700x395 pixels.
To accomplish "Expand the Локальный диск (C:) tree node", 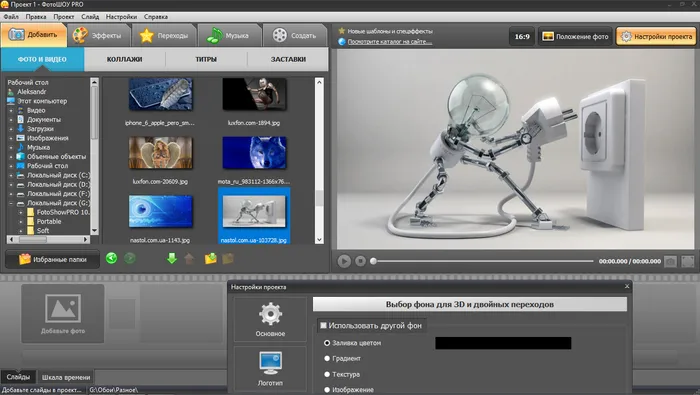I will coord(11,175).
